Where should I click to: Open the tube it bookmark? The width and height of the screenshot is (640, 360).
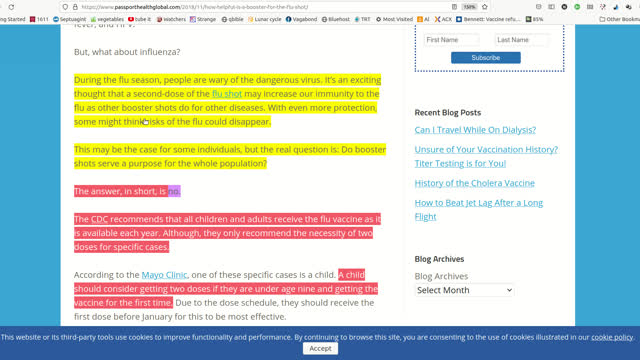[x=139, y=19]
